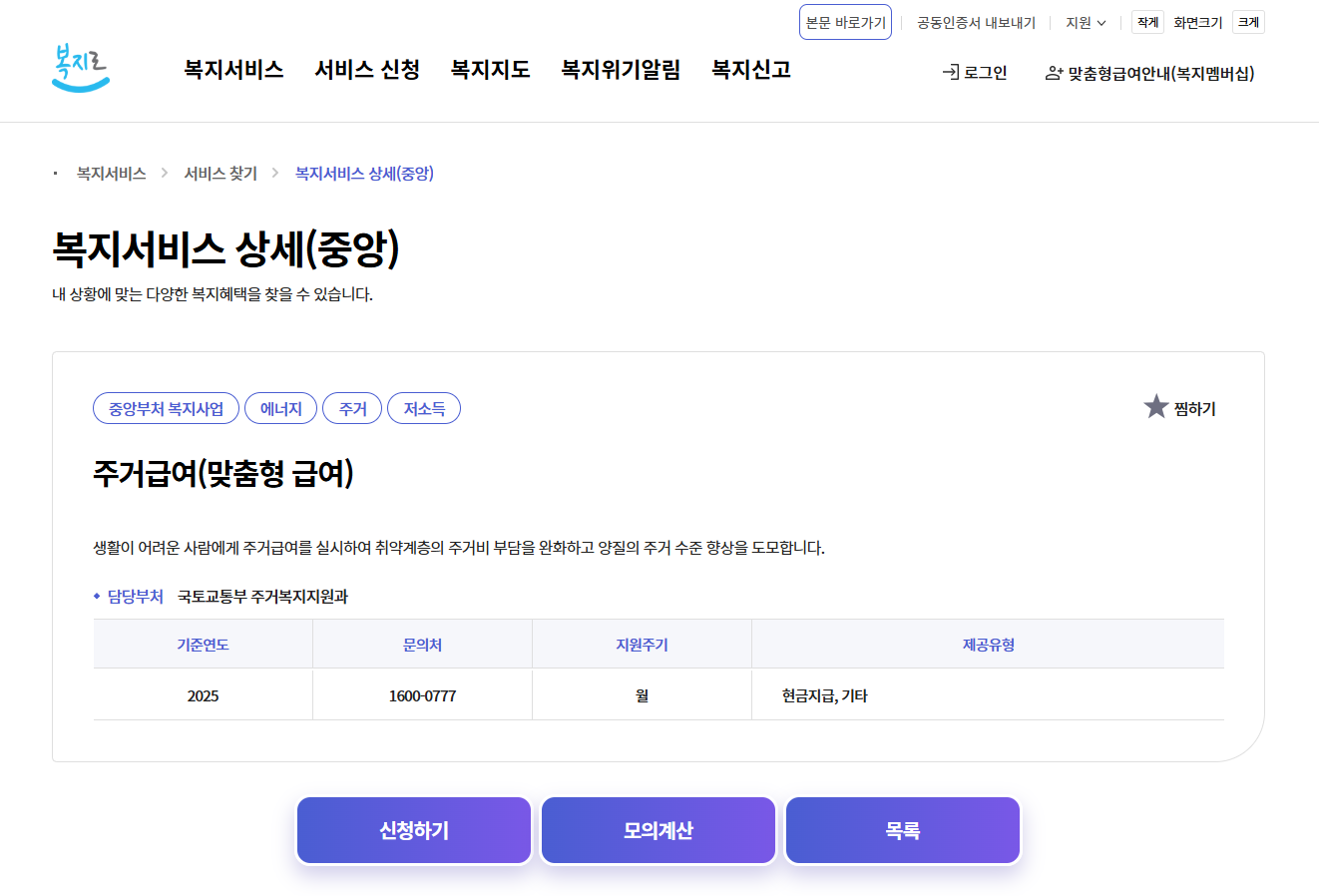Select the 에너지 category tag
The image size is (1319, 896).
click(280, 407)
